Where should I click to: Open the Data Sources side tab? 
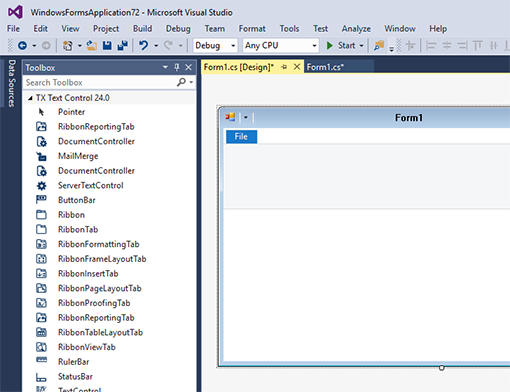[12, 83]
